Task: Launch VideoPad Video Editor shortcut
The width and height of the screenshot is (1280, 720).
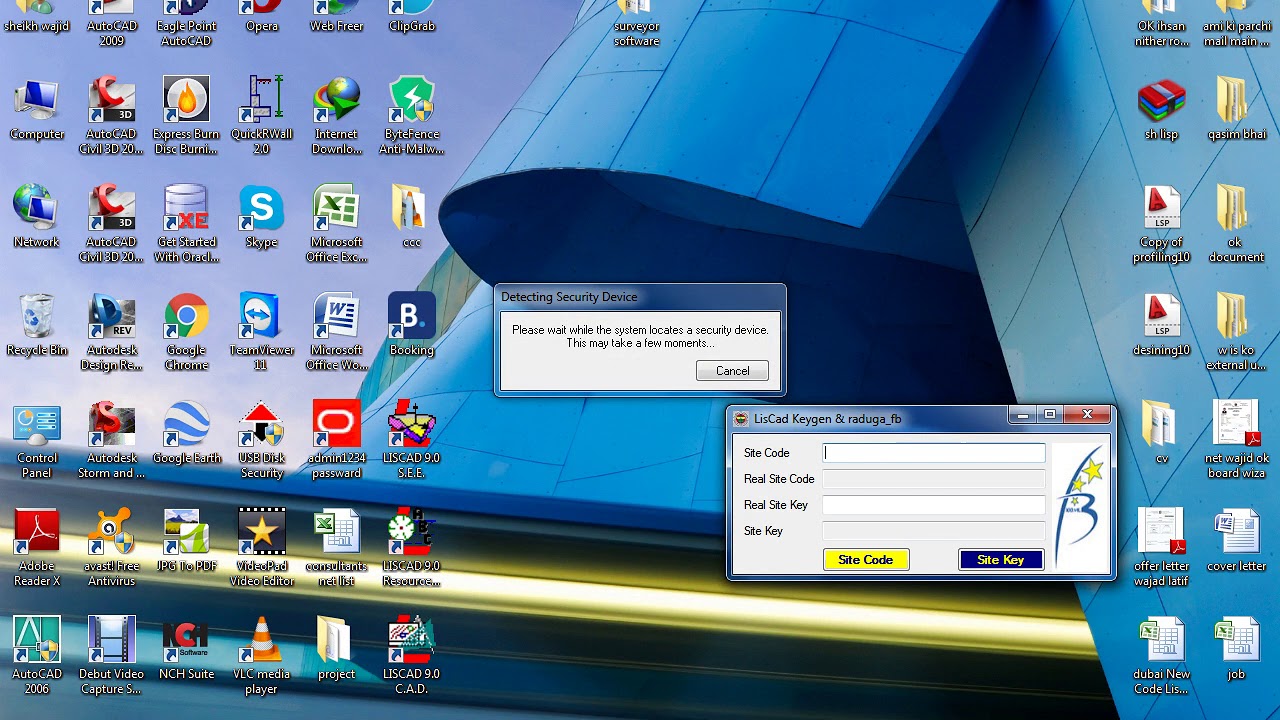Action: [x=261, y=548]
